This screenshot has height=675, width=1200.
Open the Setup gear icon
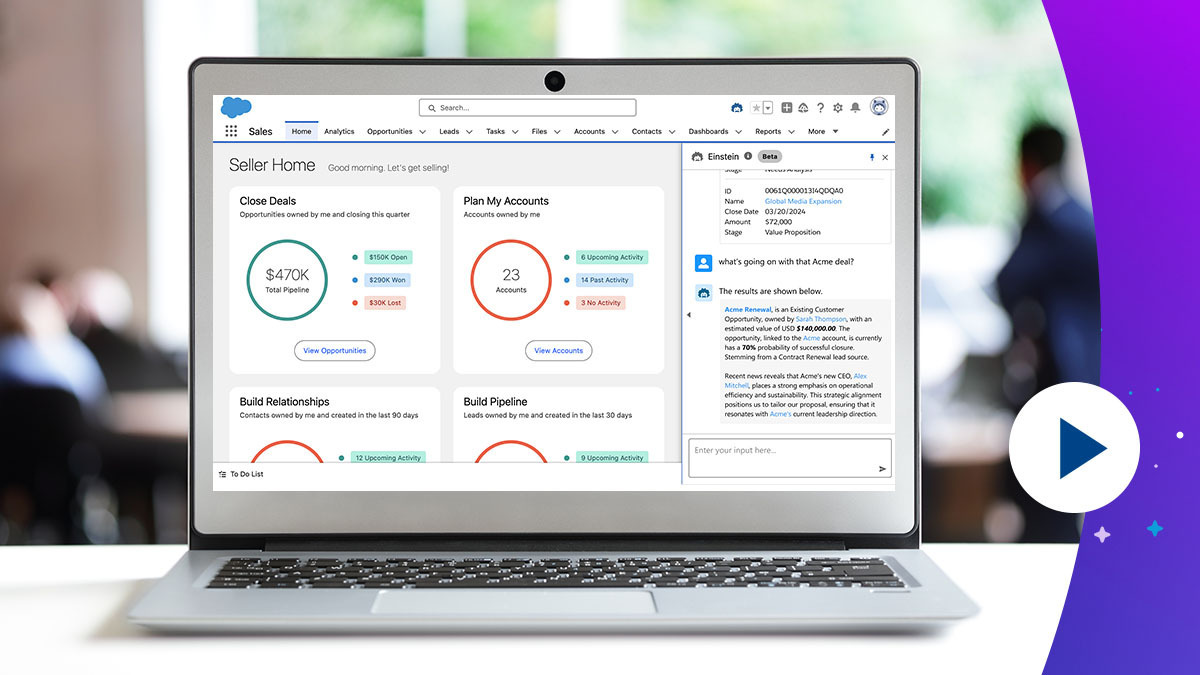click(838, 107)
